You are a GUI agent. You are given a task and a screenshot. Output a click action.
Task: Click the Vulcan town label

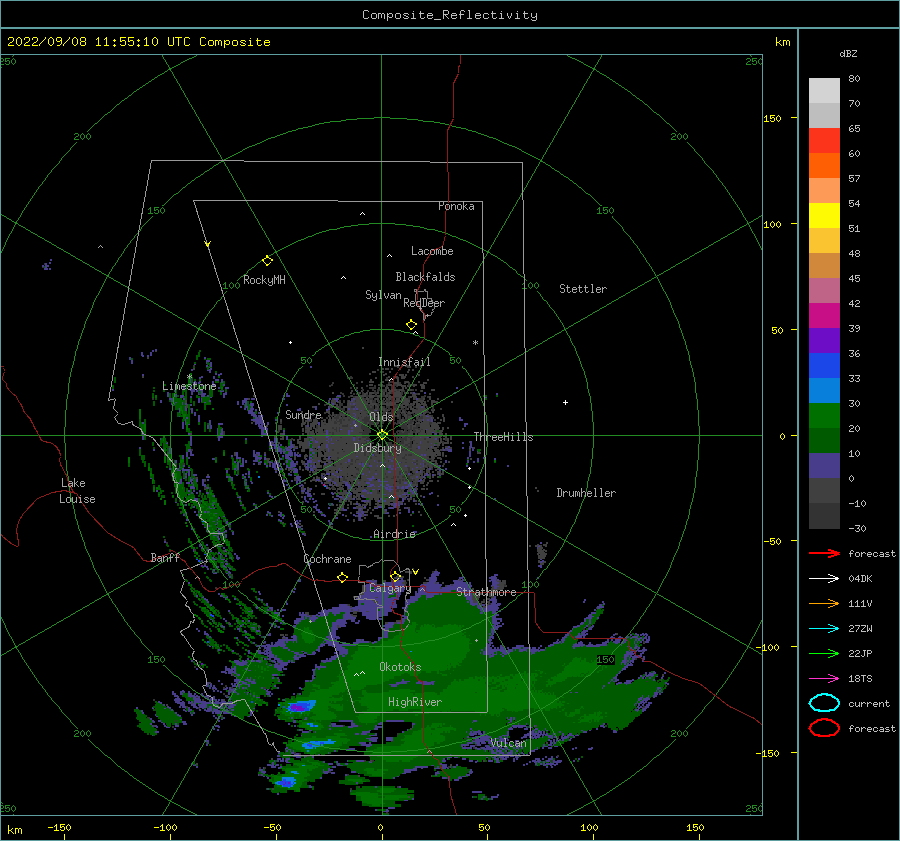tap(508, 743)
